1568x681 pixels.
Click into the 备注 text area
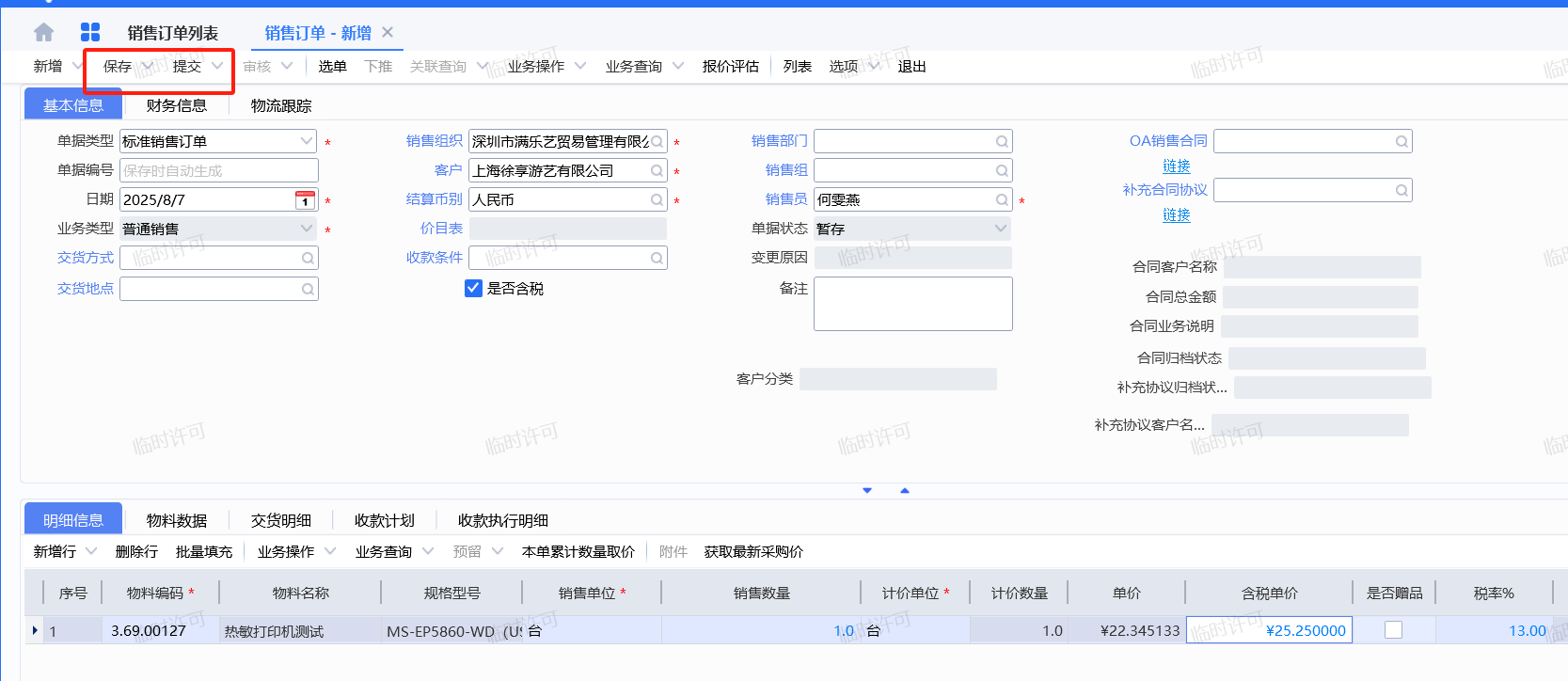(x=912, y=304)
